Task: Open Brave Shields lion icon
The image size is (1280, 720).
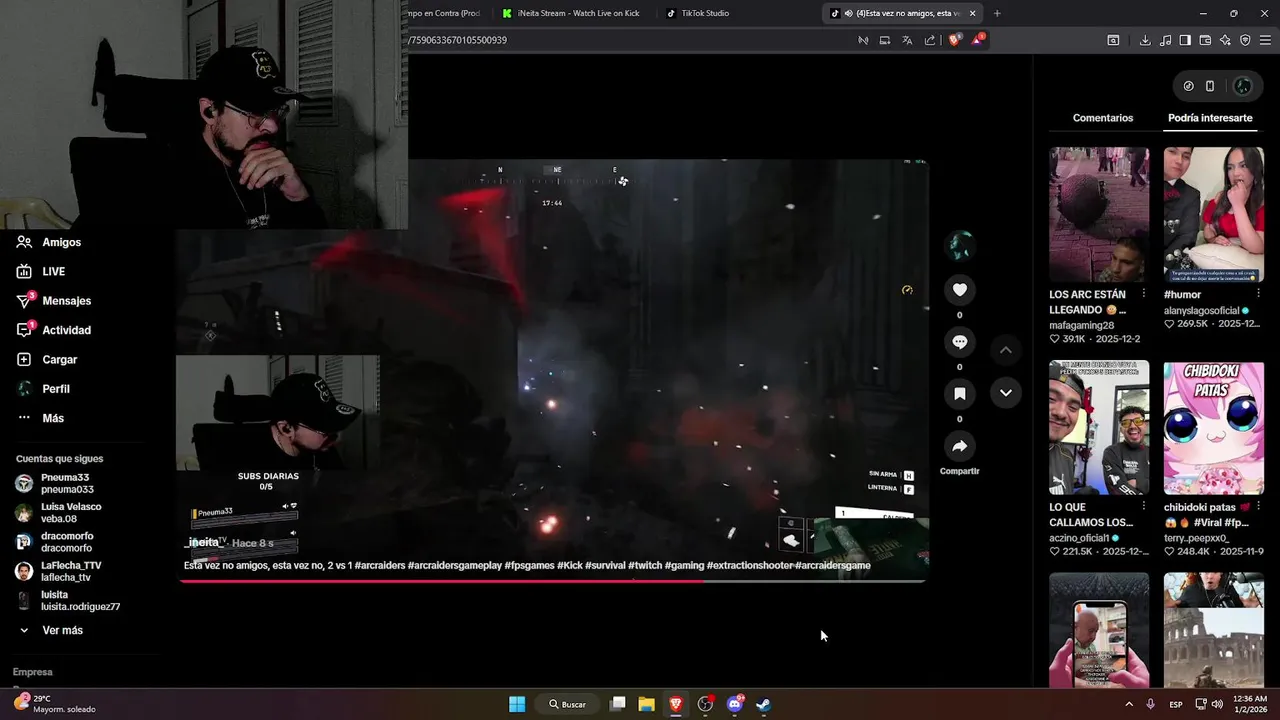Action: point(955,40)
